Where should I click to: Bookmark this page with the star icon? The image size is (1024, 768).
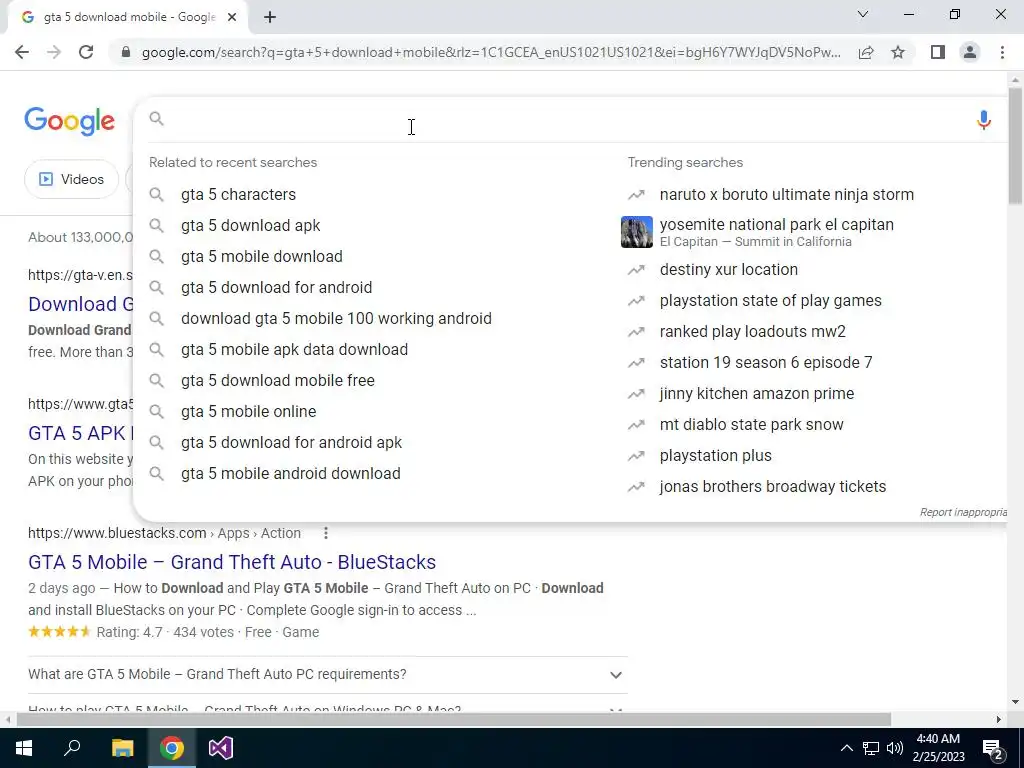coord(898,52)
